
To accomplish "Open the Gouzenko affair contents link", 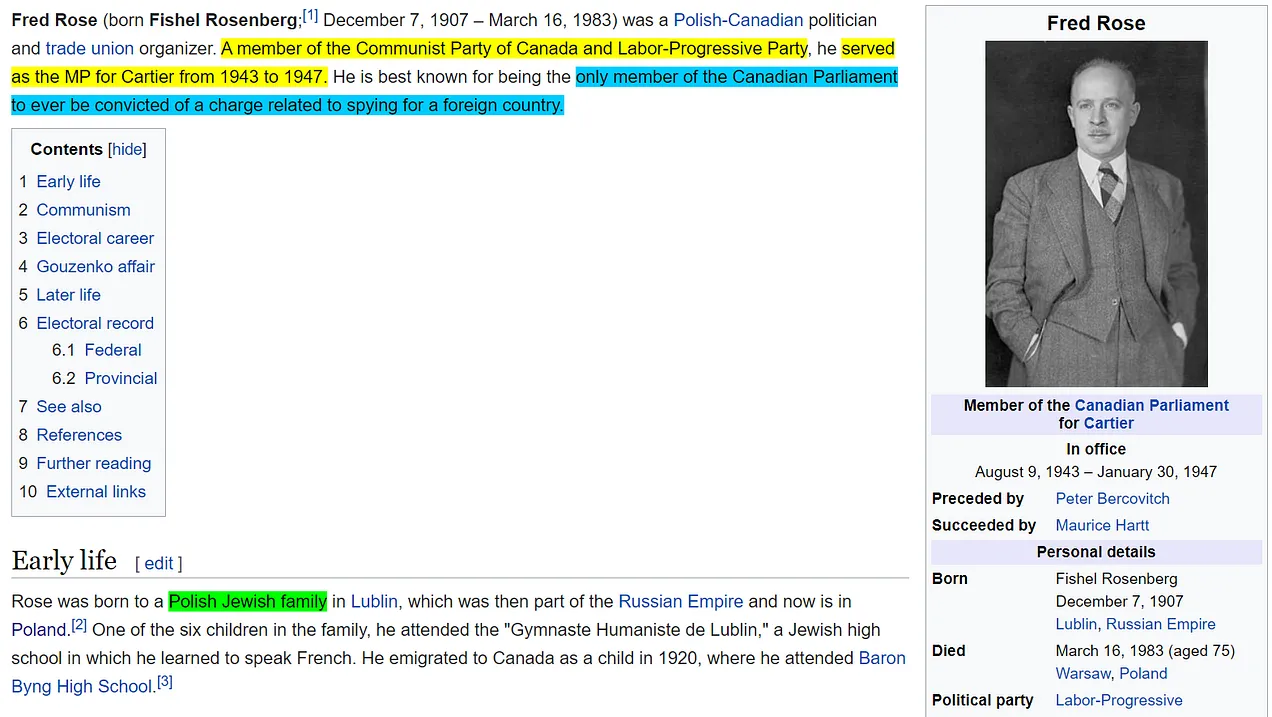I will pos(95,266).
